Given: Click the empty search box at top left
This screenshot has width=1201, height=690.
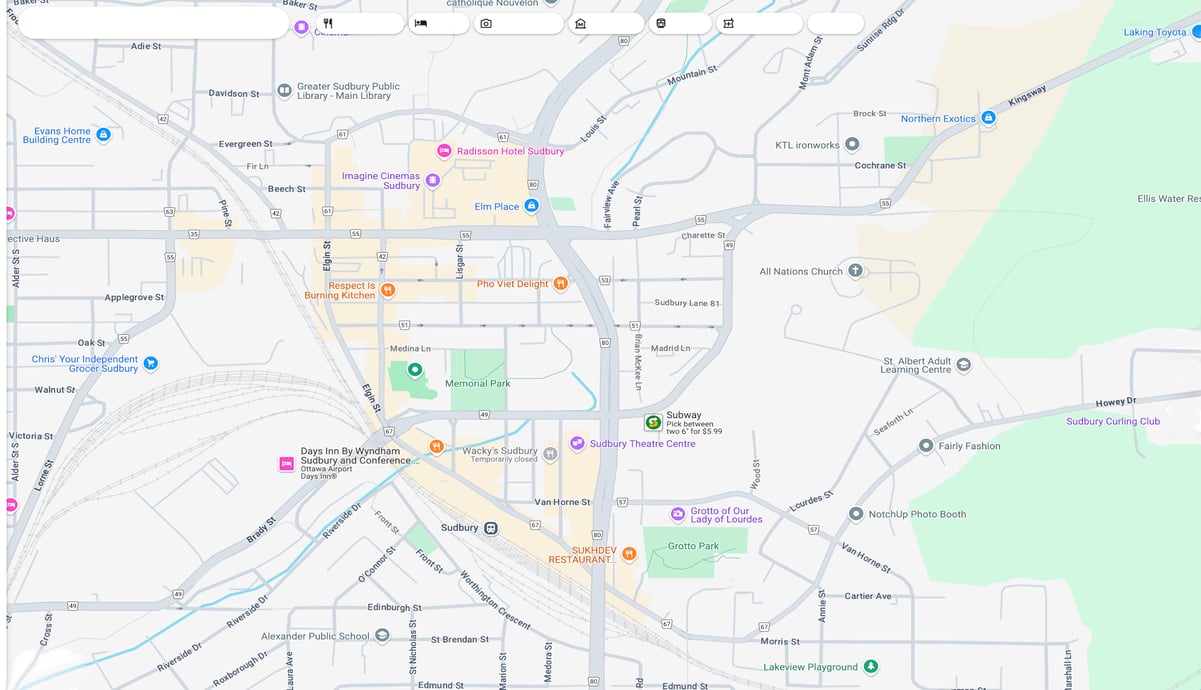Looking at the screenshot, I should 153,23.
